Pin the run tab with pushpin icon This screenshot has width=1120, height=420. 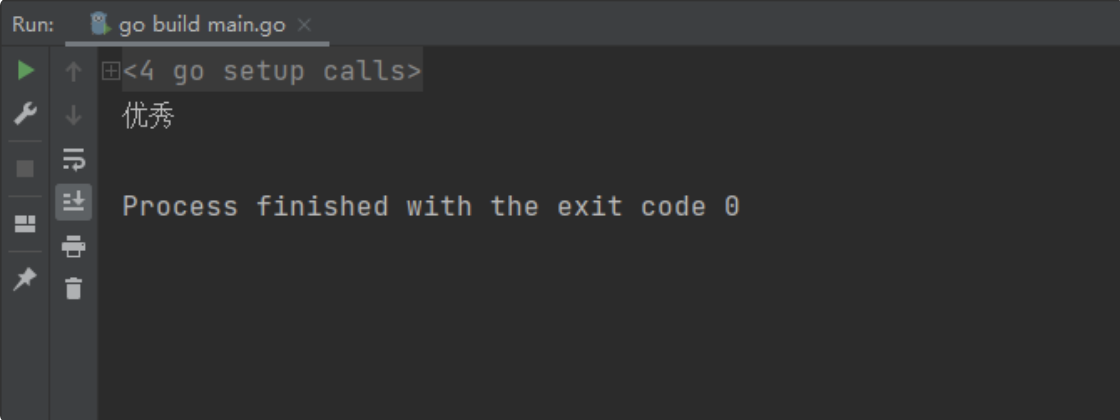point(25,279)
